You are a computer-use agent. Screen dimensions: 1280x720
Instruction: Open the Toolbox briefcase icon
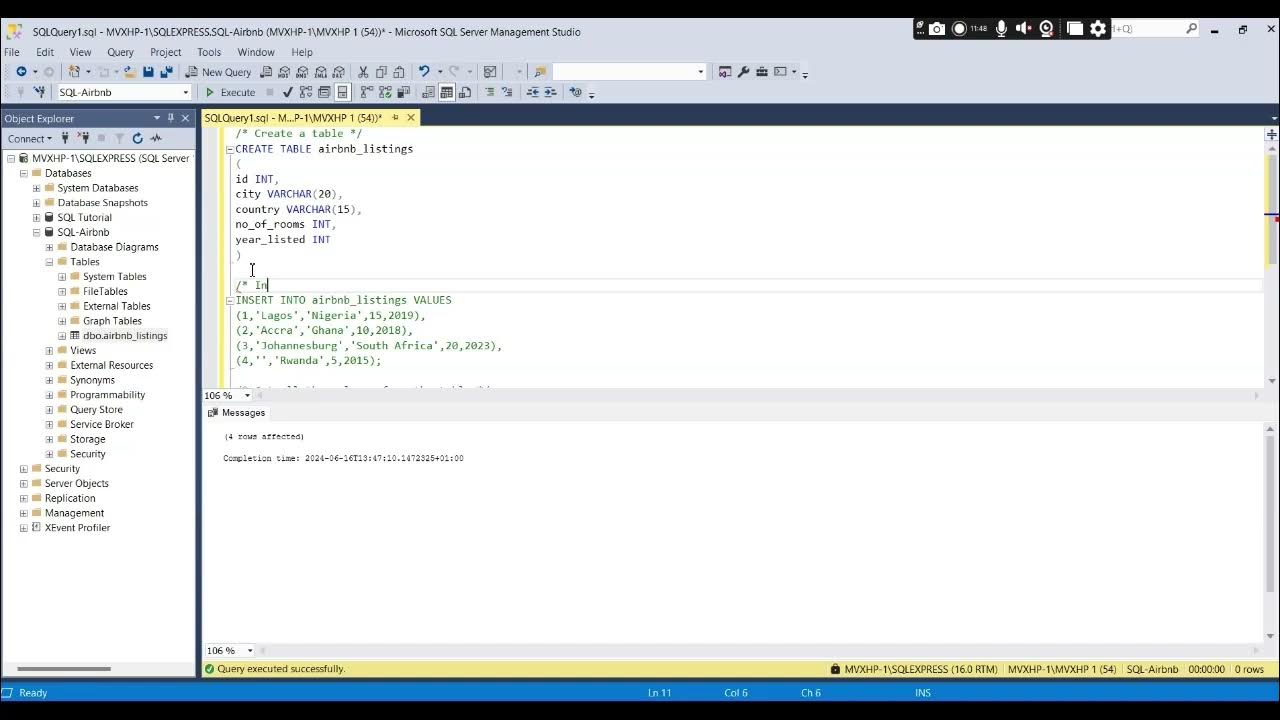(762, 72)
